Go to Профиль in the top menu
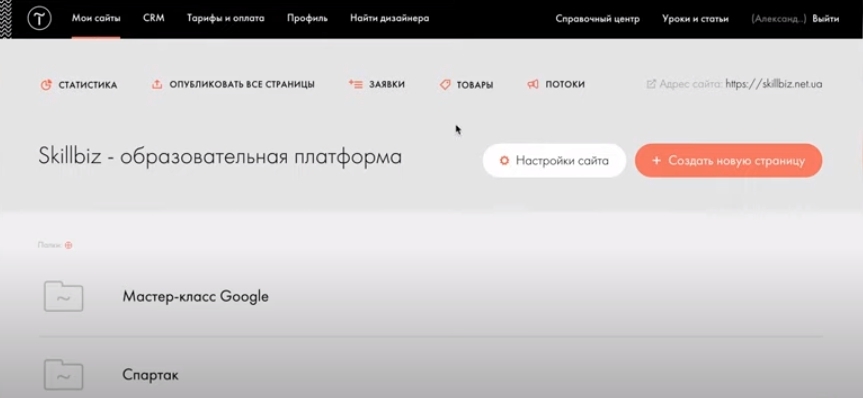The image size is (863, 398). coord(307,18)
